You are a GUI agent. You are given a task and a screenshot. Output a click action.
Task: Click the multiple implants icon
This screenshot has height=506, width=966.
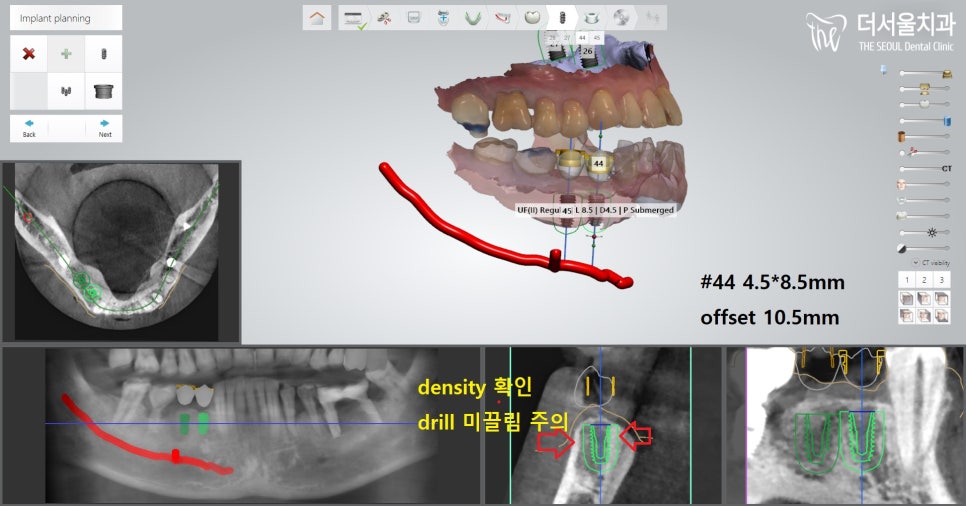66,91
